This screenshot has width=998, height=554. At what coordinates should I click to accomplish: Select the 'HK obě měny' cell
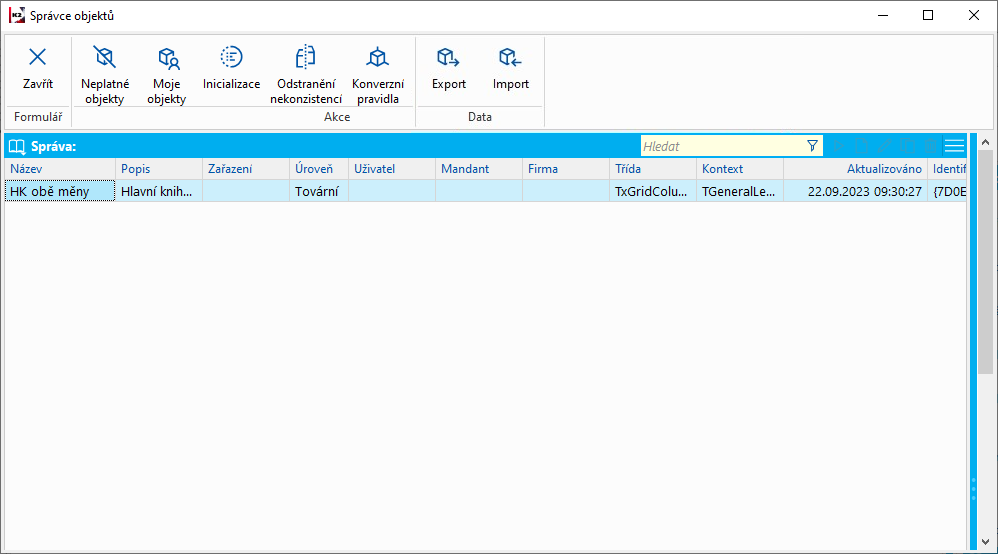click(x=60, y=191)
